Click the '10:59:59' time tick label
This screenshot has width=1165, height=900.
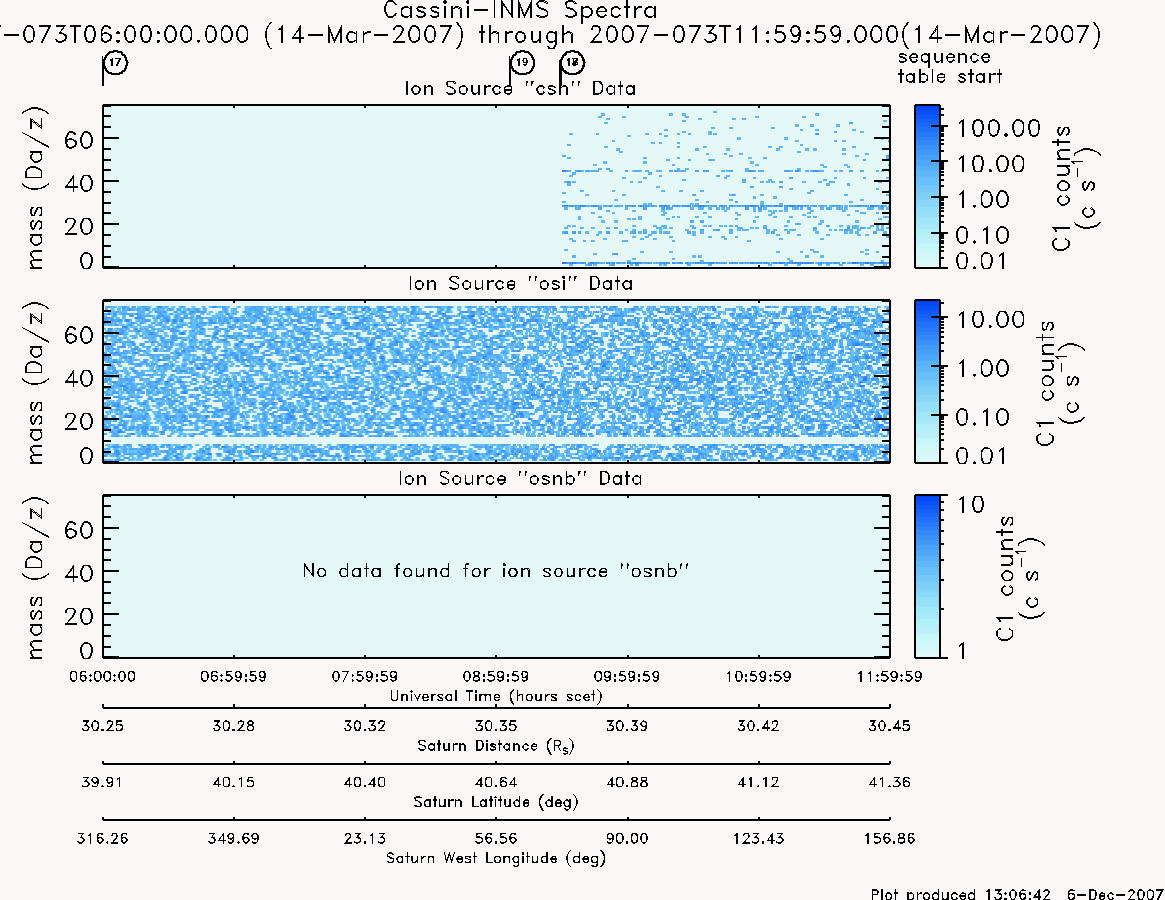(758, 676)
